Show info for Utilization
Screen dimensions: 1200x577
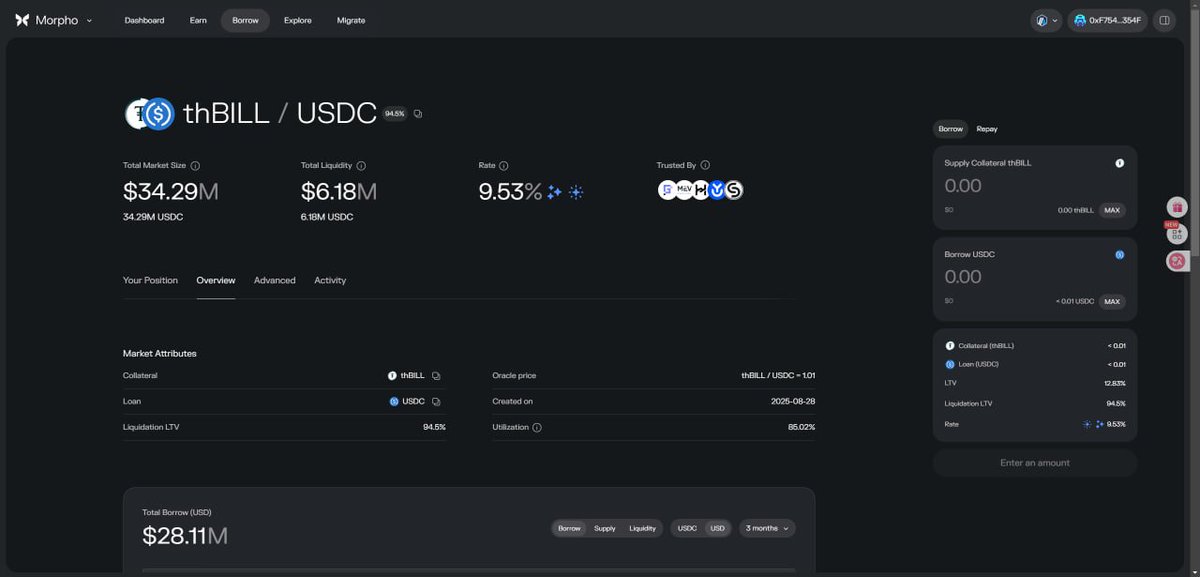[x=537, y=427]
